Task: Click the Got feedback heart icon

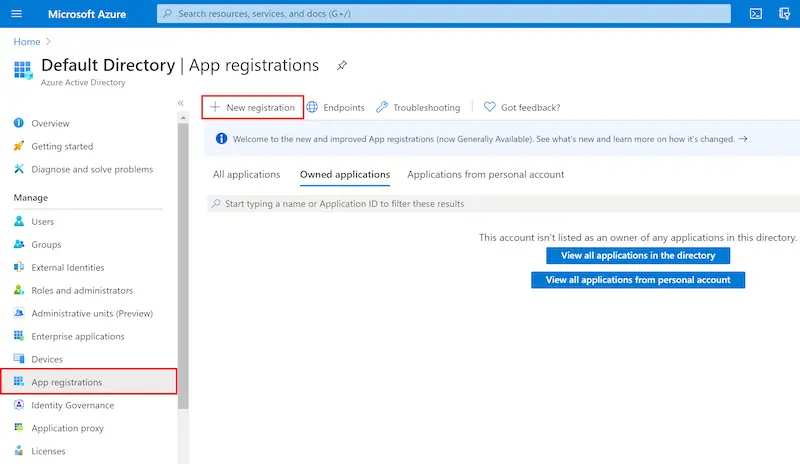Action: (x=490, y=107)
